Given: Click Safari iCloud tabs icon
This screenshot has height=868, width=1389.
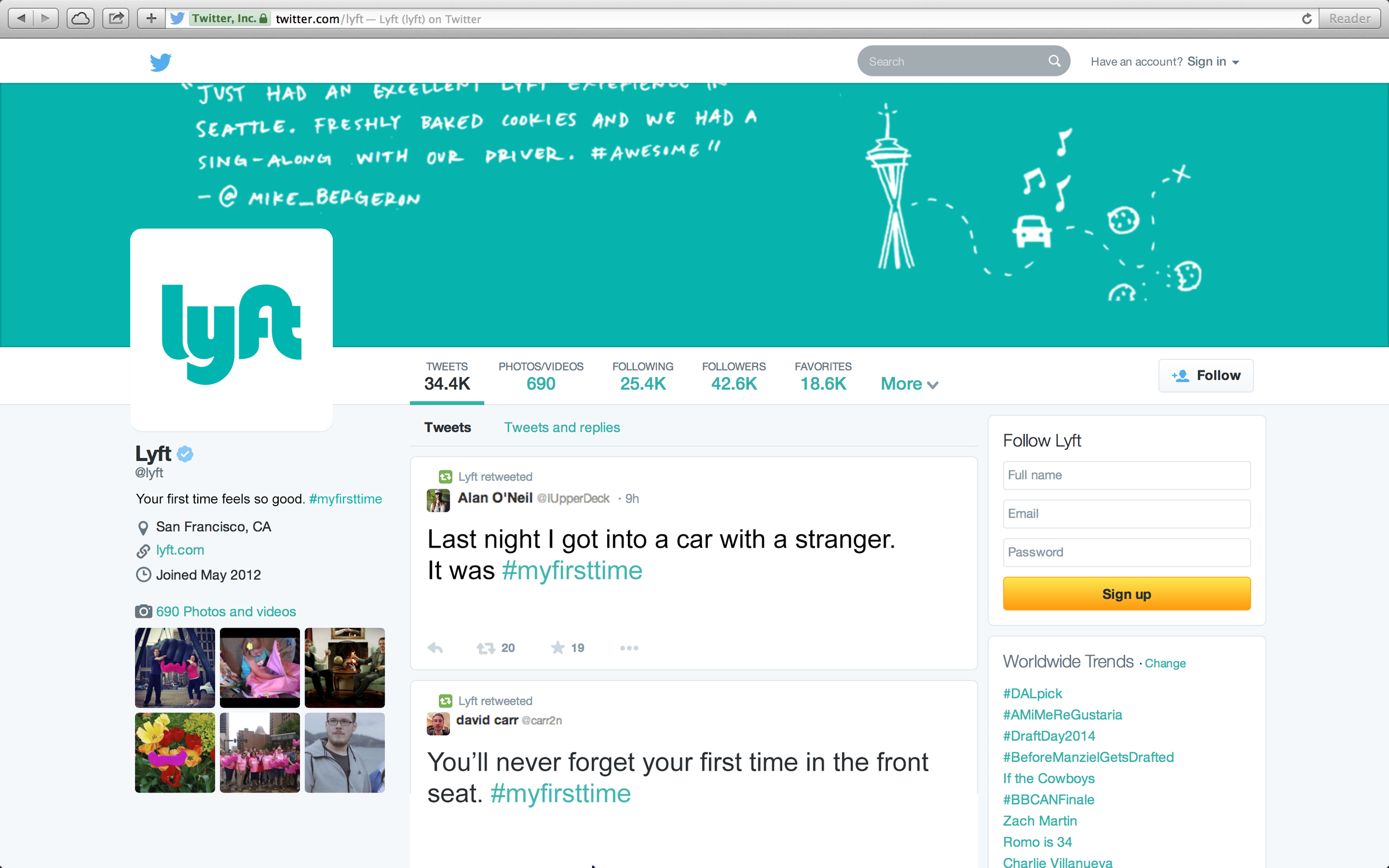Looking at the screenshot, I should point(81,18).
